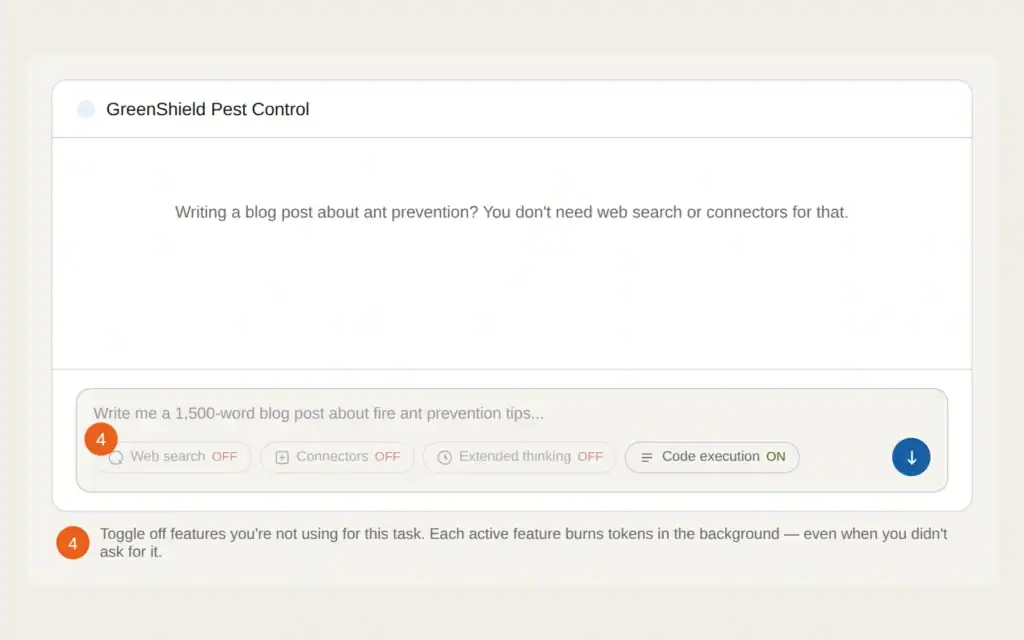This screenshot has width=1024, height=640.
Task: Turn off Code execution
Action: coord(712,457)
